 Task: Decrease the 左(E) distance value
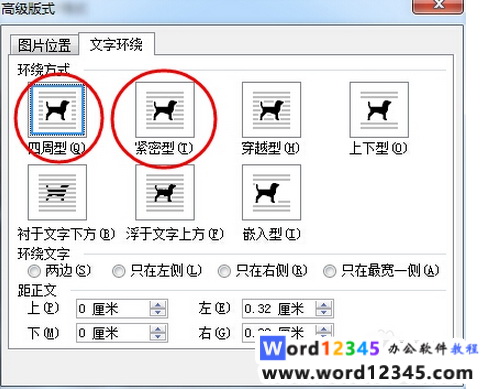[x=323, y=313]
